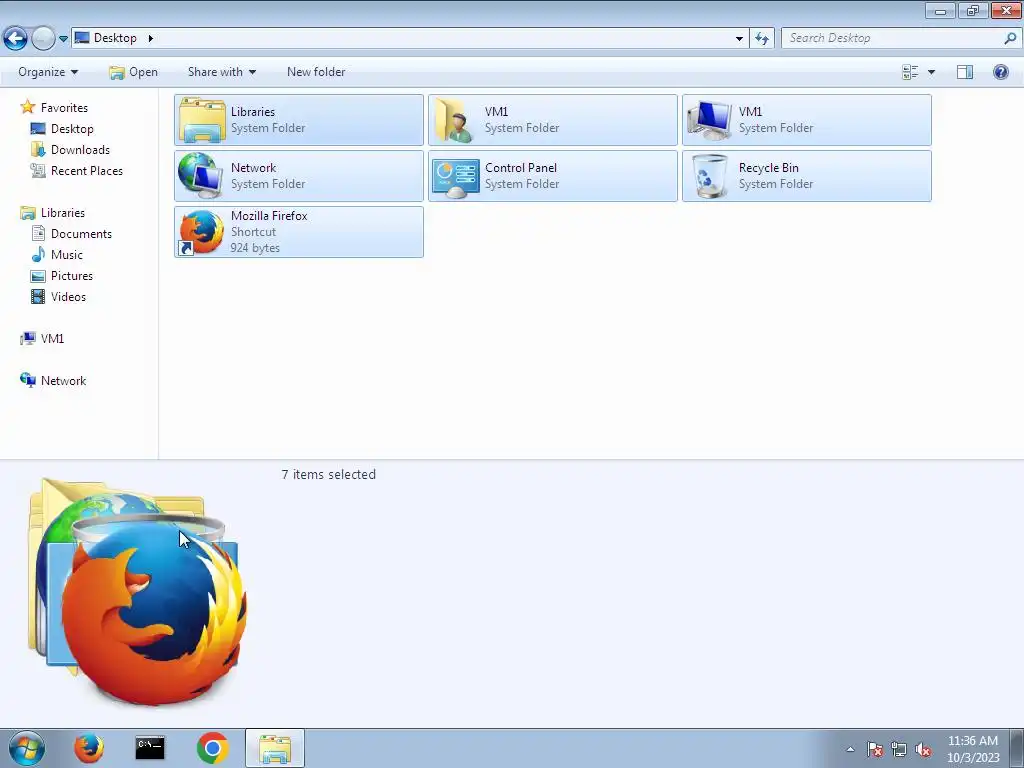1024x768 pixels.
Task: Select the Network globe icon in file list
Action: coord(200,176)
